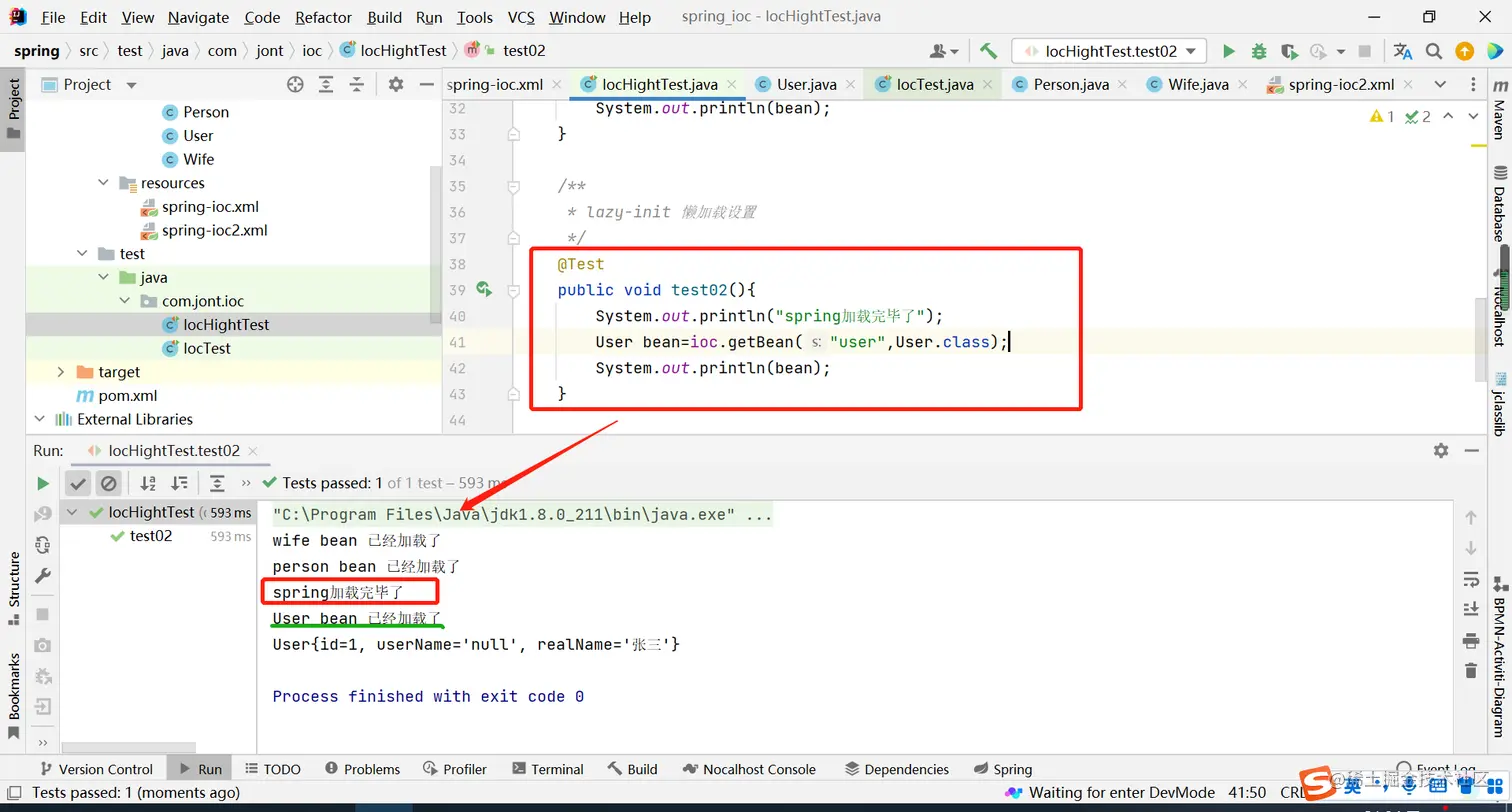The height and width of the screenshot is (812, 1512).
Task: Jump to next highlighted problem arrow in editor
Action: coord(1473,117)
